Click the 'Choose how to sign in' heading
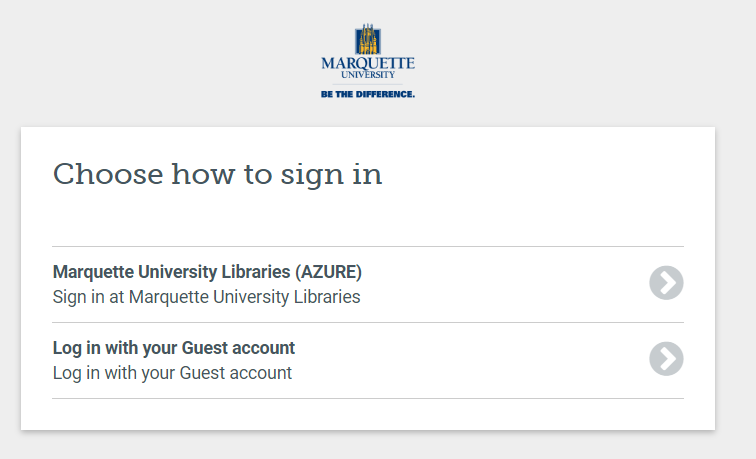 pyautogui.click(x=217, y=175)
